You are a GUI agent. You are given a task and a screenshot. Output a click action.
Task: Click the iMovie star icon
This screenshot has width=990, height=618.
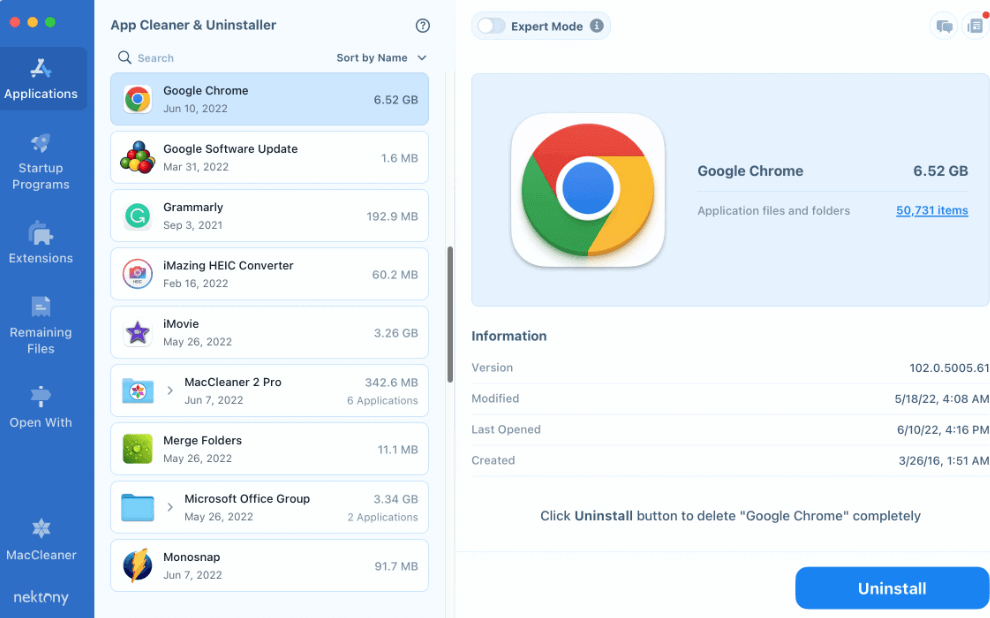point(137,333)
